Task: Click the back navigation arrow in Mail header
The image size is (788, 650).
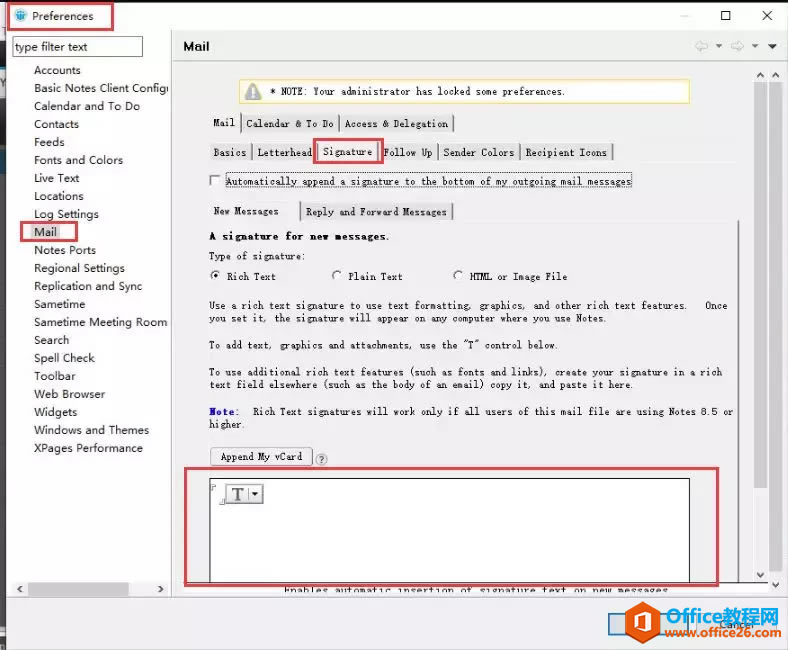Action: [x=702, y=46]
